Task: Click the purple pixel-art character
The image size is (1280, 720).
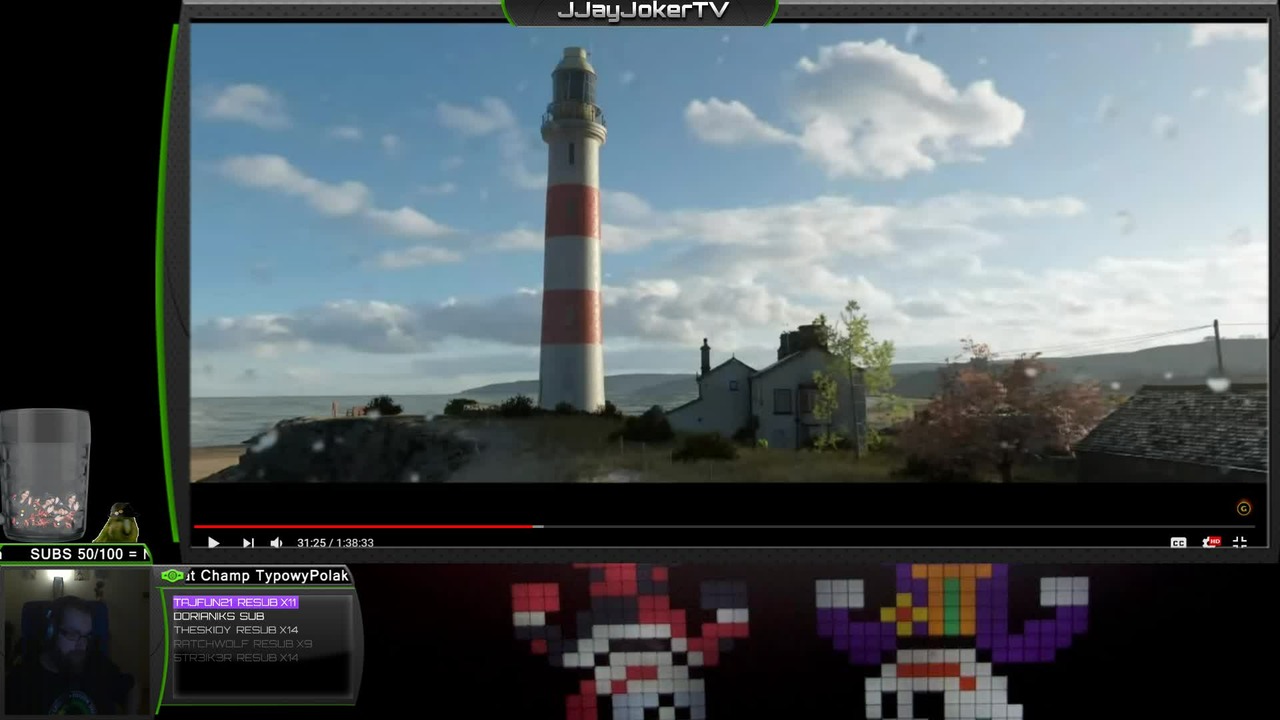Action: click(x=951, y=642)
